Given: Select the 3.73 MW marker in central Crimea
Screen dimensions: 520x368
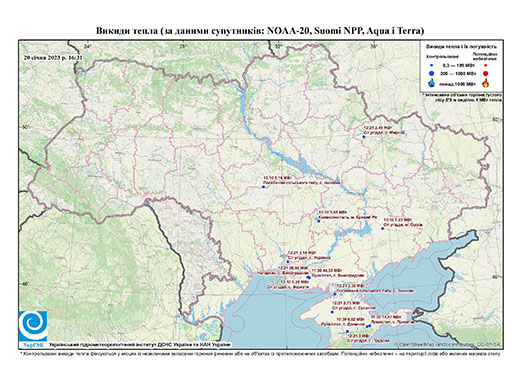Looking at the screenshot, I should (x=332, y=312).
